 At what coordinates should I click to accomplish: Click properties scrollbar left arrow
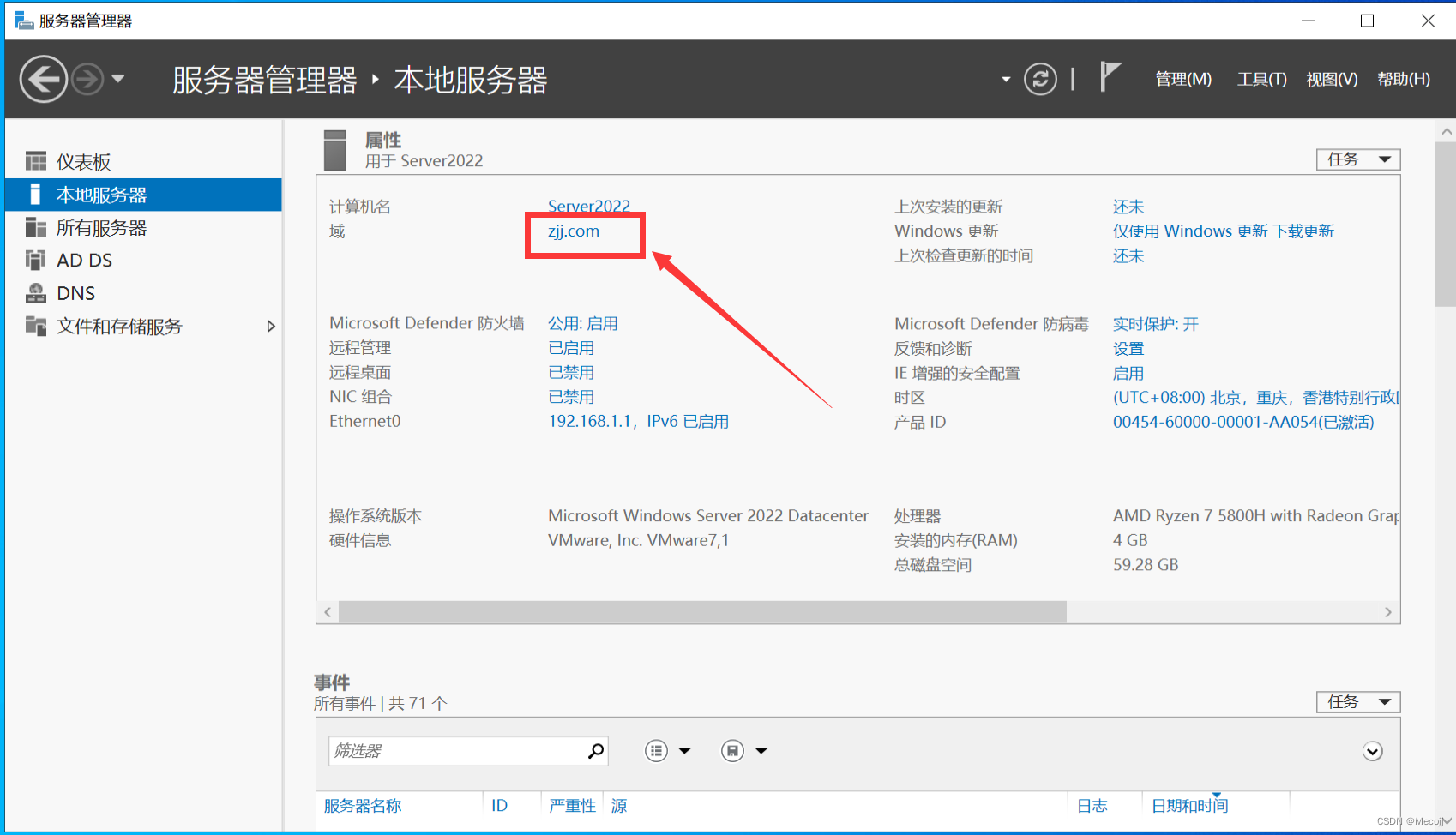[x=328, y=612]
